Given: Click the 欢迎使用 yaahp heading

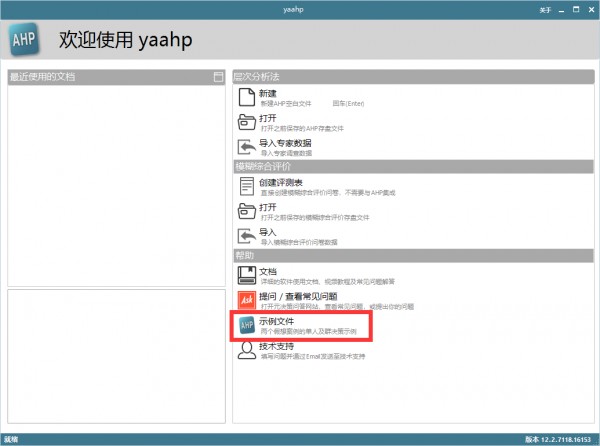Looking at the screenshot, I should coord(126,40).
